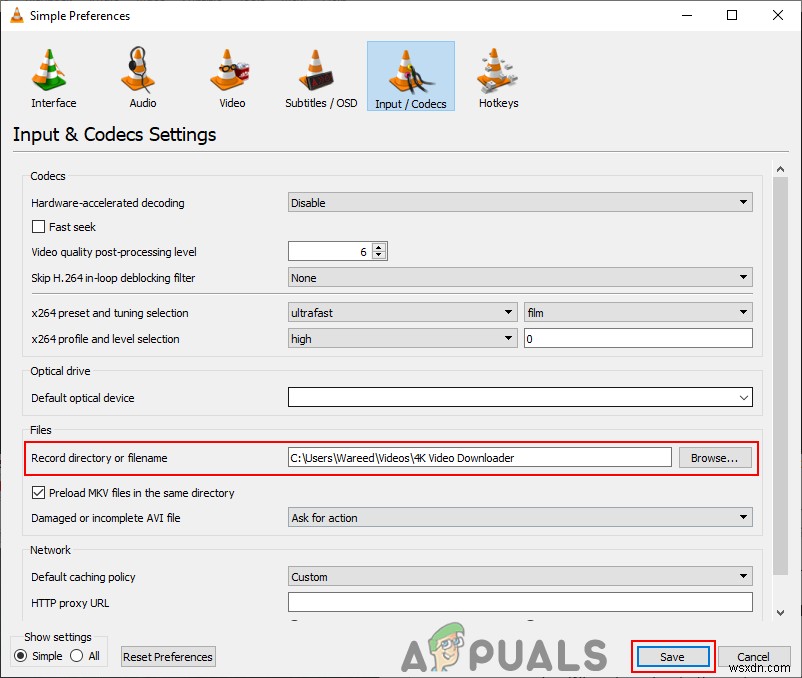Save the preferences

click(672, 657)
